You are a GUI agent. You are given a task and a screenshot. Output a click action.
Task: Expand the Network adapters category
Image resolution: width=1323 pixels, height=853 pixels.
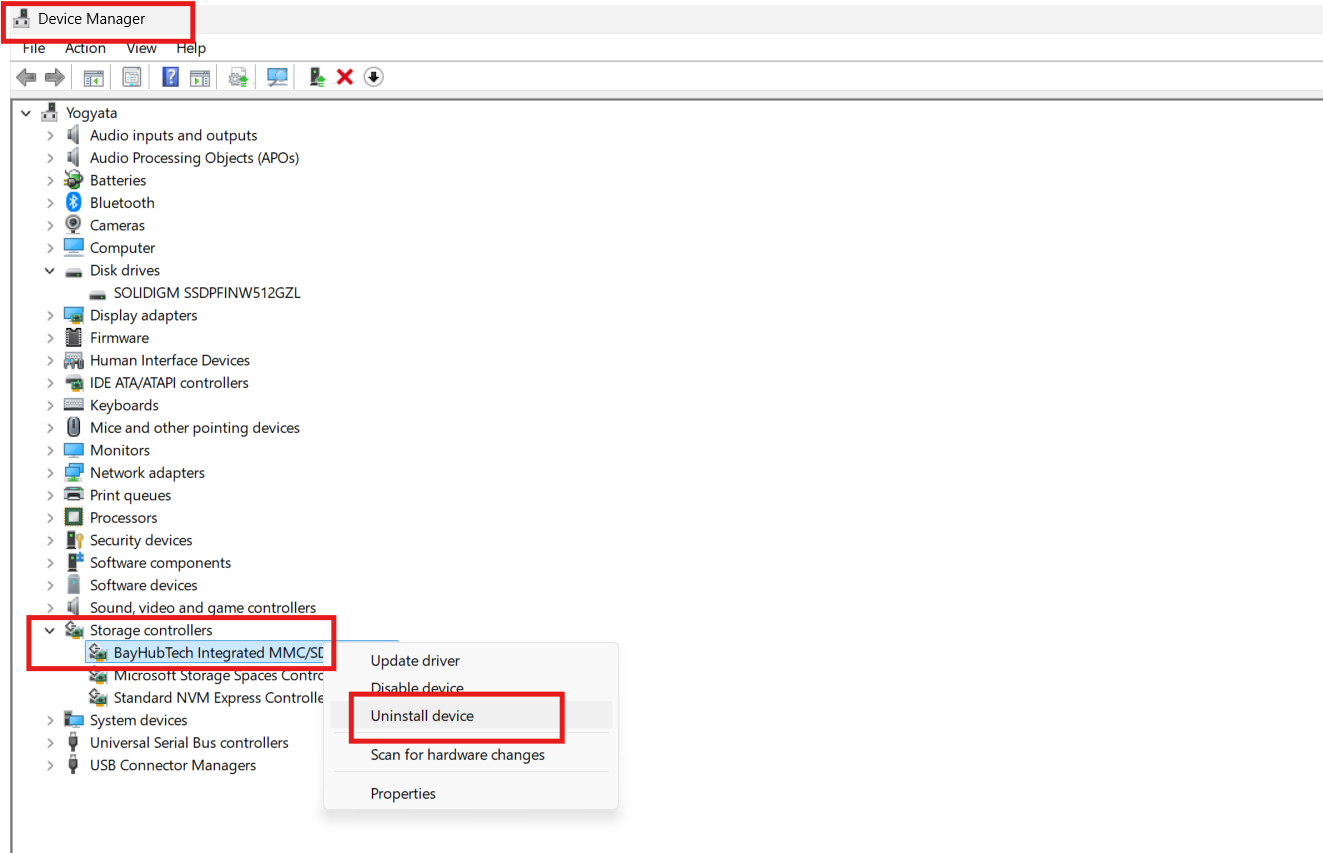(x=50, y=472)
